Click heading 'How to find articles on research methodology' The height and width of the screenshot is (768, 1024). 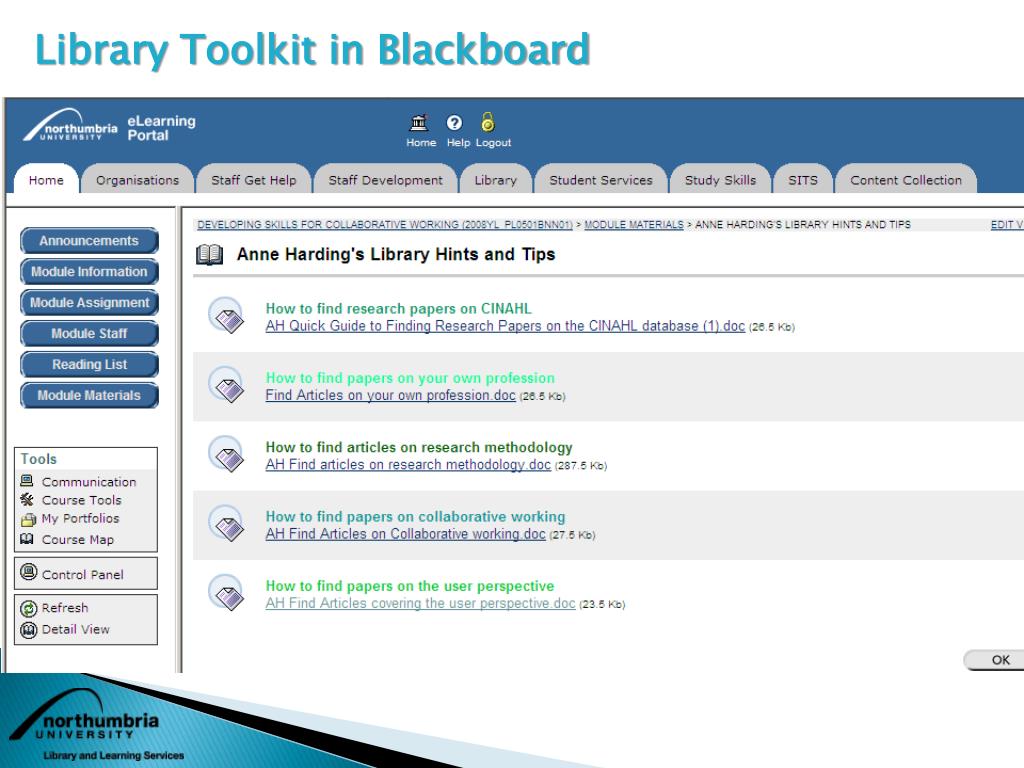point(419,447)
